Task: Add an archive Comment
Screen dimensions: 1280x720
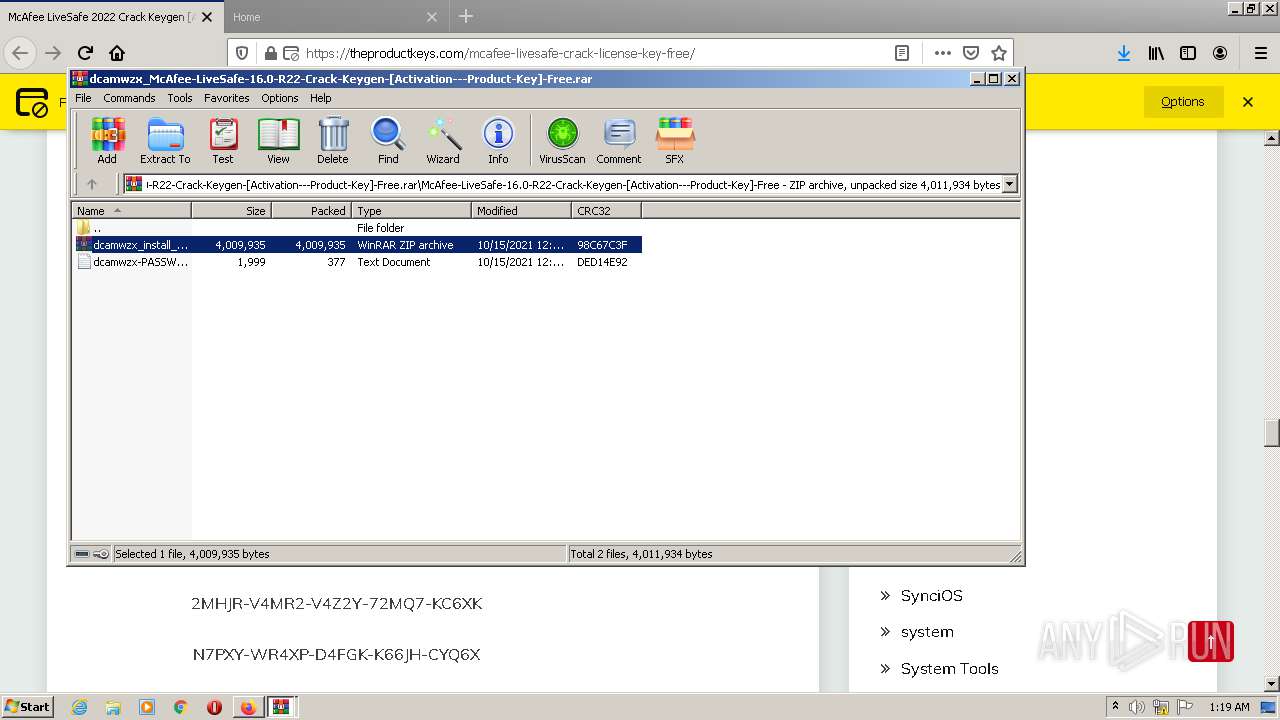Action: tap(619, 140)
